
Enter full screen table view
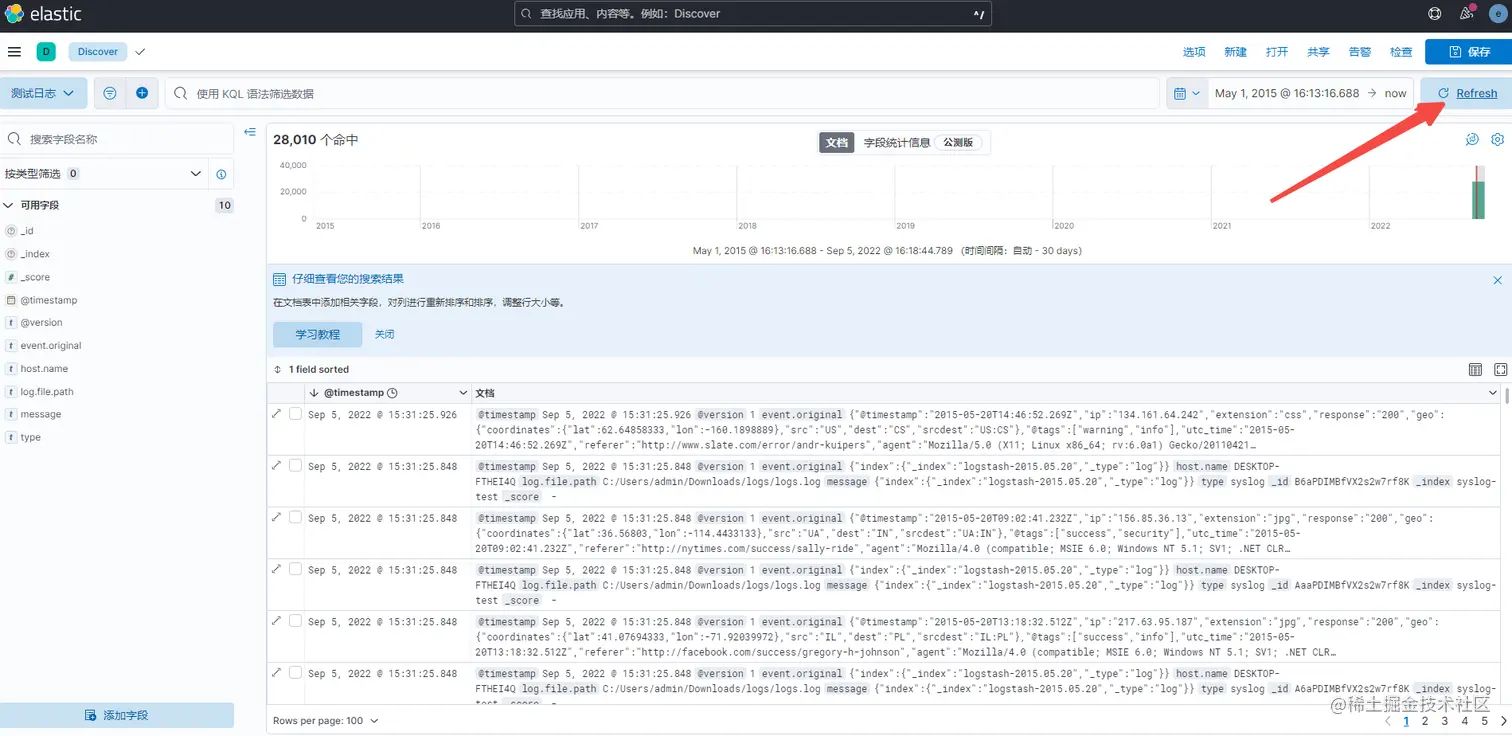pos(1500,370)
